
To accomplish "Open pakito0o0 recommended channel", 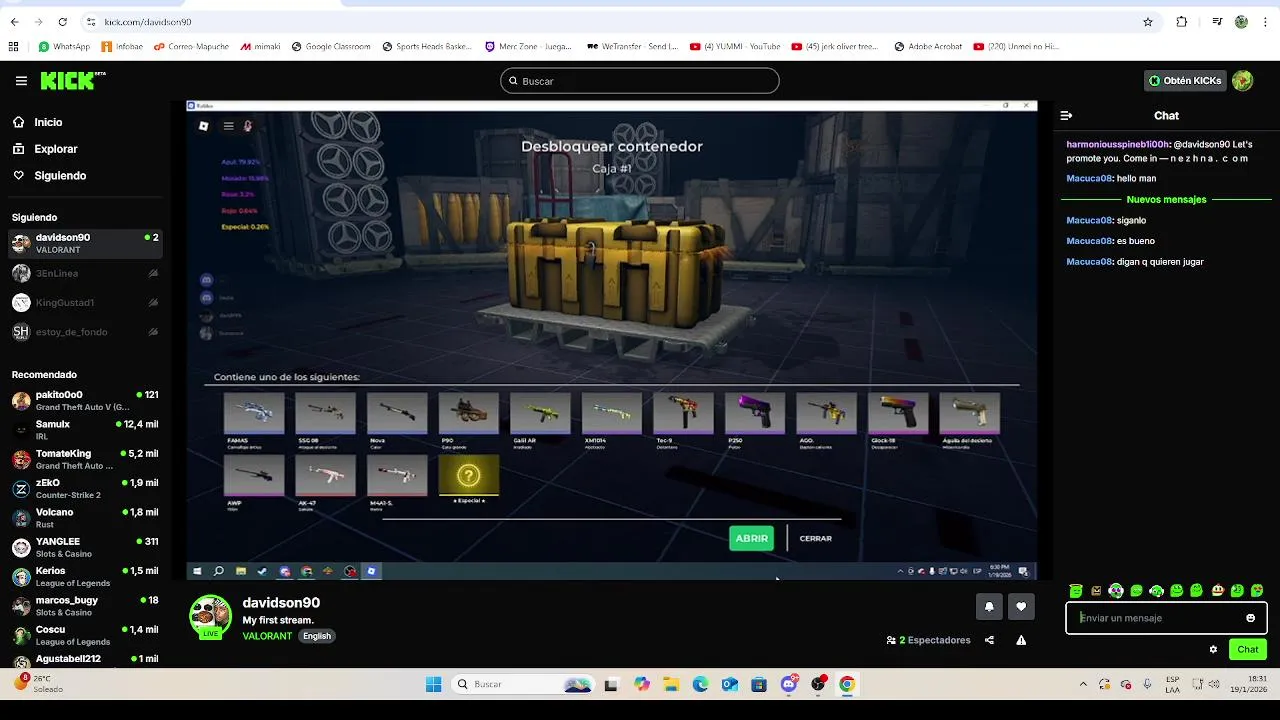I will pos(85,401).
